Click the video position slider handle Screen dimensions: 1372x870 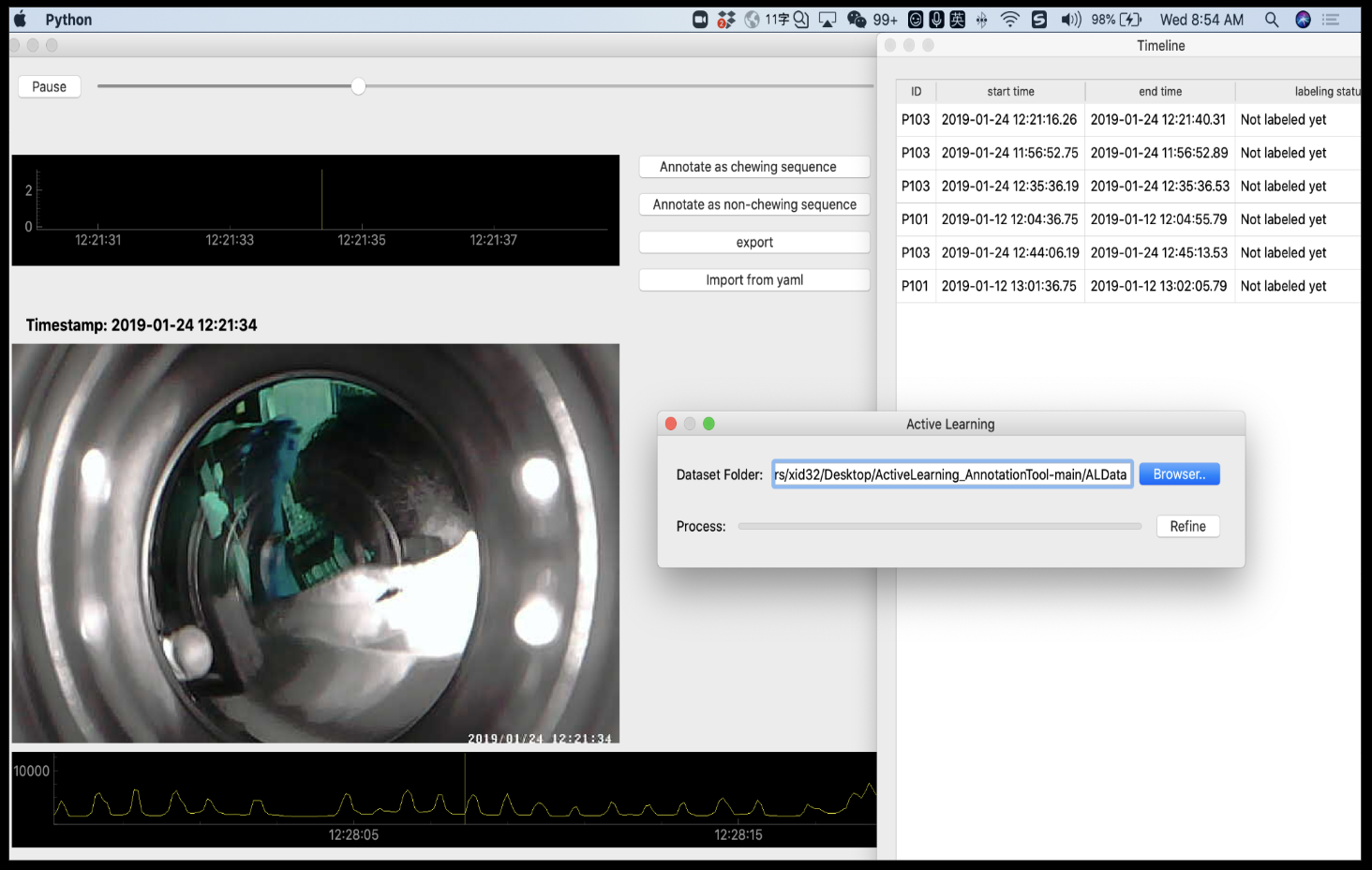pyautogui.click(x=358, y=86)
